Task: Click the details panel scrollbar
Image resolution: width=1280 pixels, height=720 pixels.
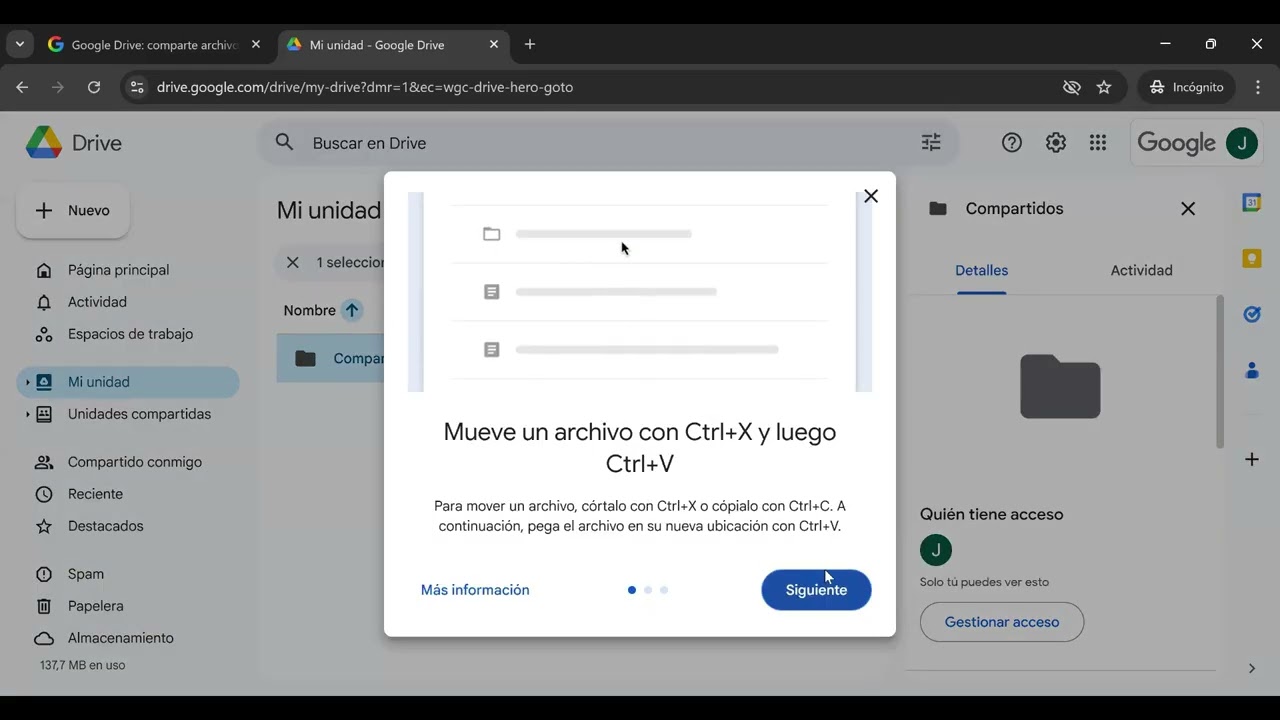Action: coord(1219,372)
